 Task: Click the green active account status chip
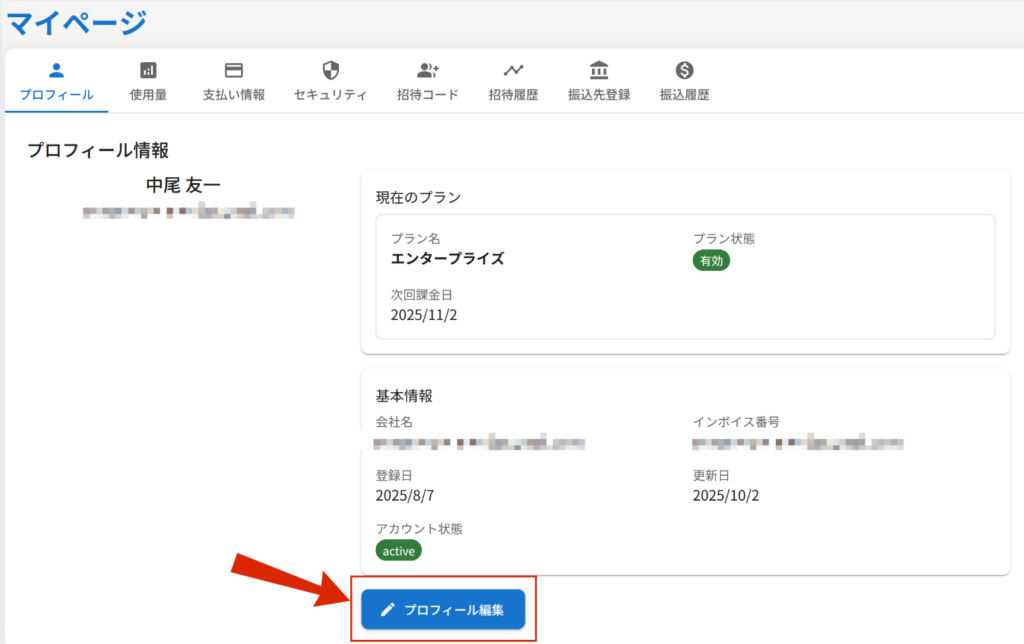[399, 551]
